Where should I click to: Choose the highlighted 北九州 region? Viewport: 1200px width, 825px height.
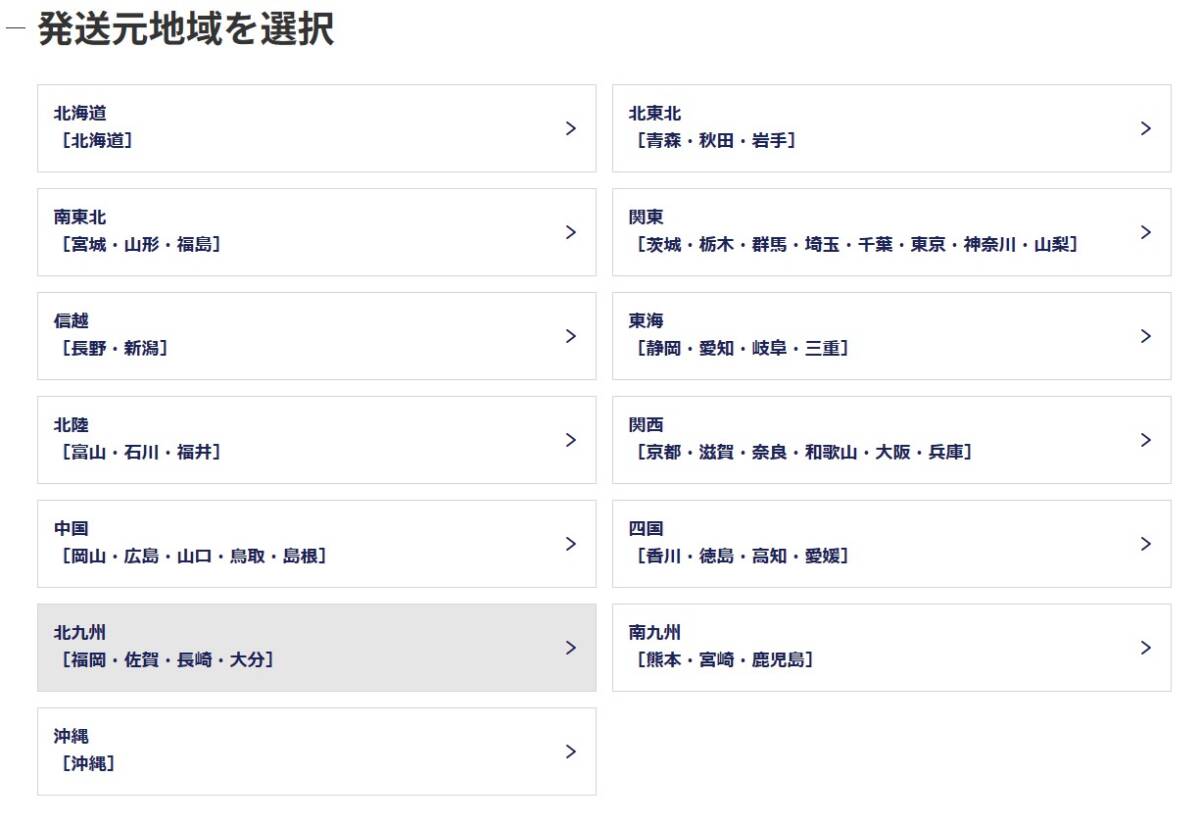pyautogui.click(x=316, y=647)
